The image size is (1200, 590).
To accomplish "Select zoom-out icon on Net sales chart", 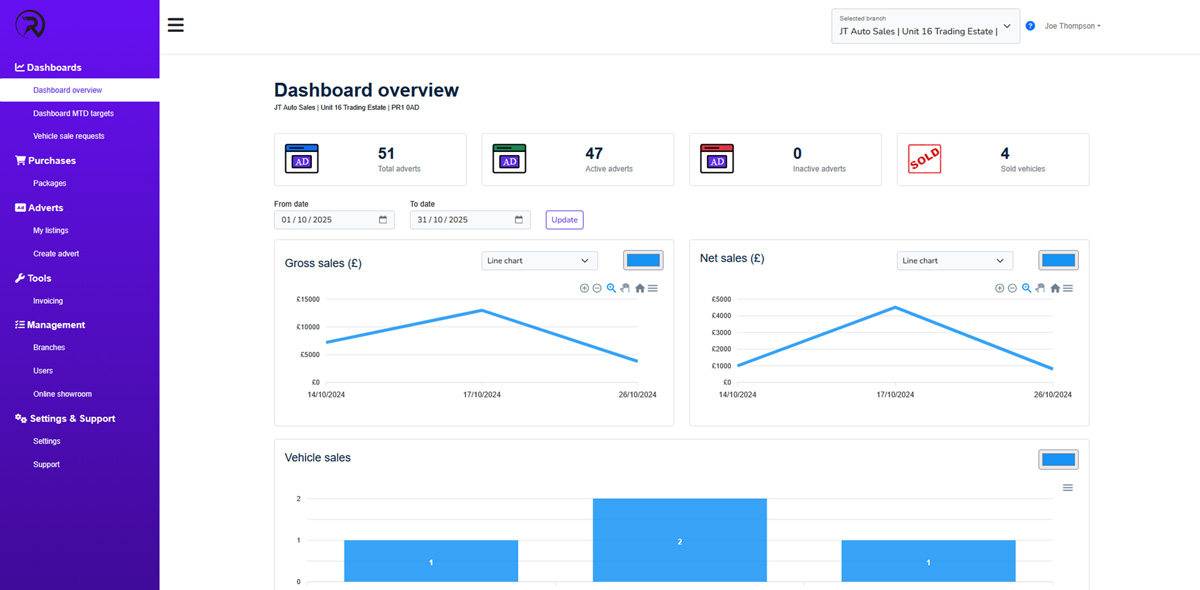I will coord(1012,288).
